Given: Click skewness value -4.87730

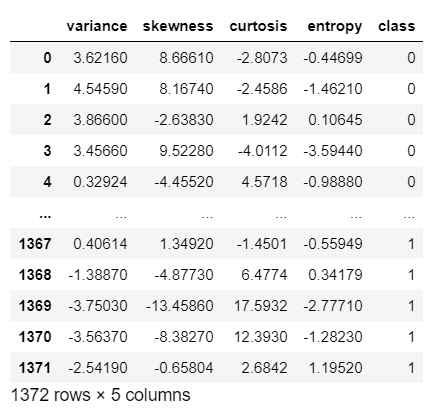Looking at the screenshot, I should (184, 275).
